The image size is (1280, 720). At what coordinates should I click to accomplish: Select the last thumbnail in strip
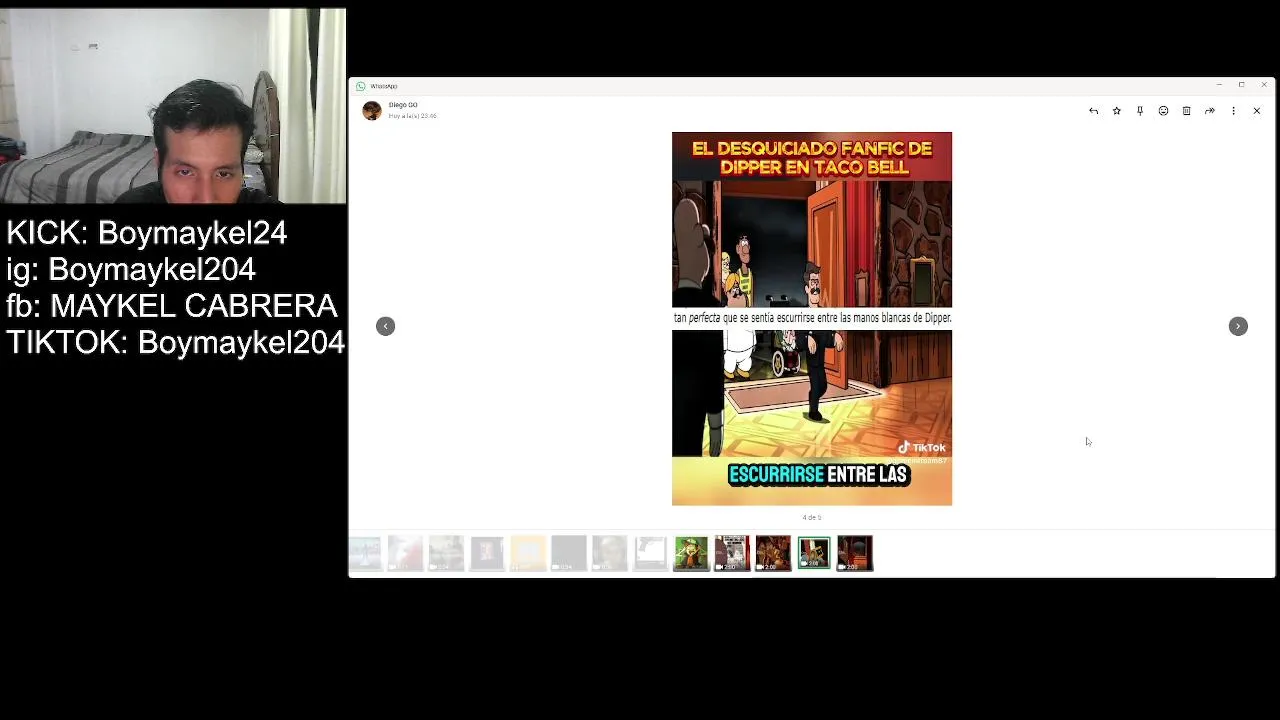pos(855,553)
